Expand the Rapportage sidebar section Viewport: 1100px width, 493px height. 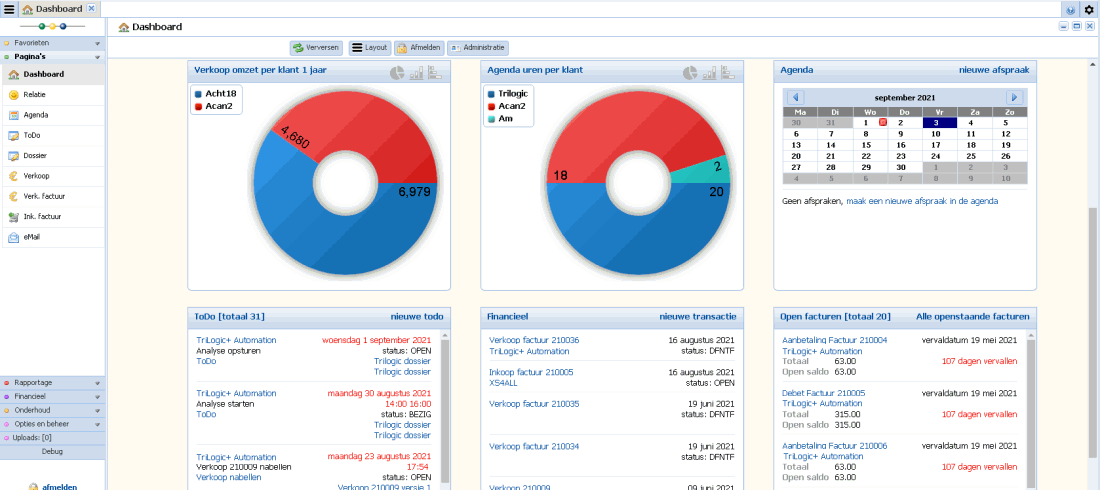tap(52, 382)
